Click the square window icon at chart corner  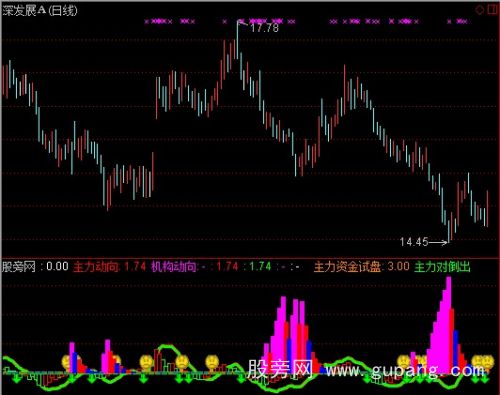(492, 9)
